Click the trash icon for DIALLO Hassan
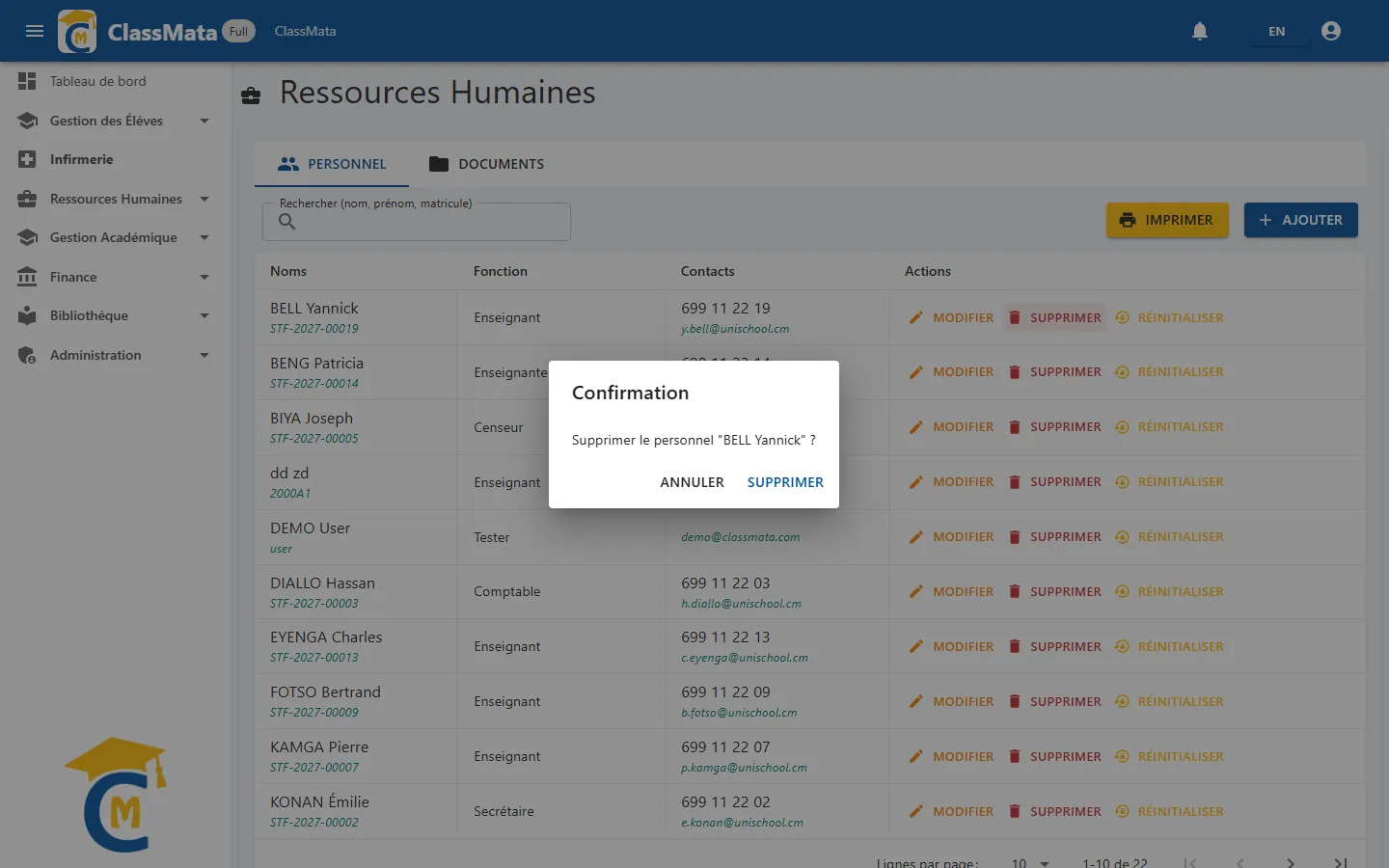Screen dimensions: 1389x868 pyautogui.click(x=1015, y=591)
